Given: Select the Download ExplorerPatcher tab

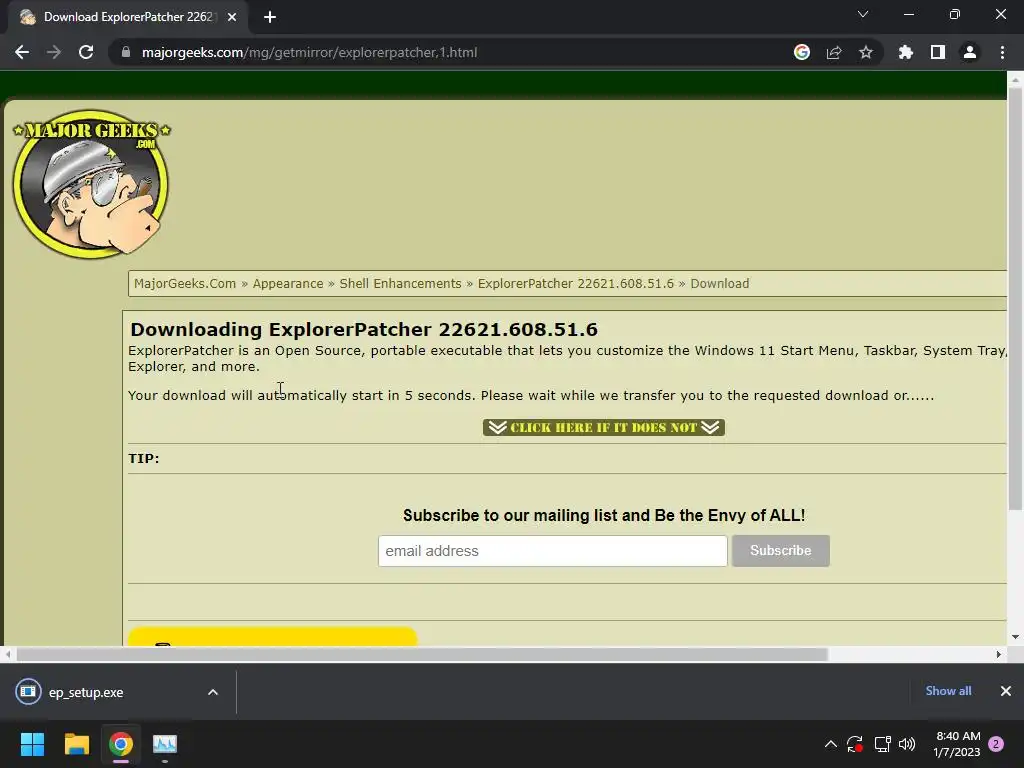Looking at the screenshot, I should pyautogui.click(x=127, y=17).
